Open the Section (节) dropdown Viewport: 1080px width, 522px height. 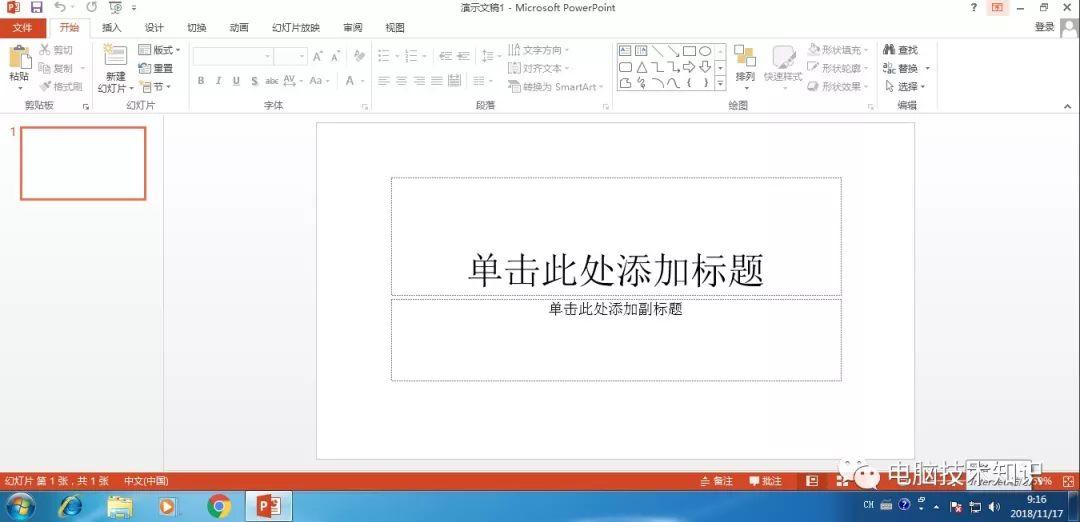coord(155,87)
